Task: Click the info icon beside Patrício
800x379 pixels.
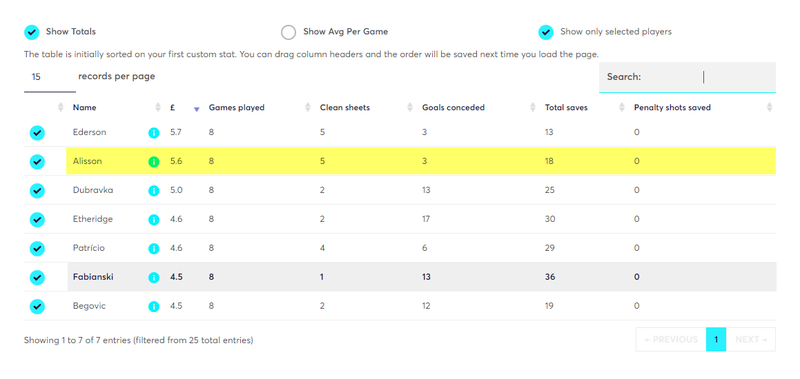Action: pos(154,249)
